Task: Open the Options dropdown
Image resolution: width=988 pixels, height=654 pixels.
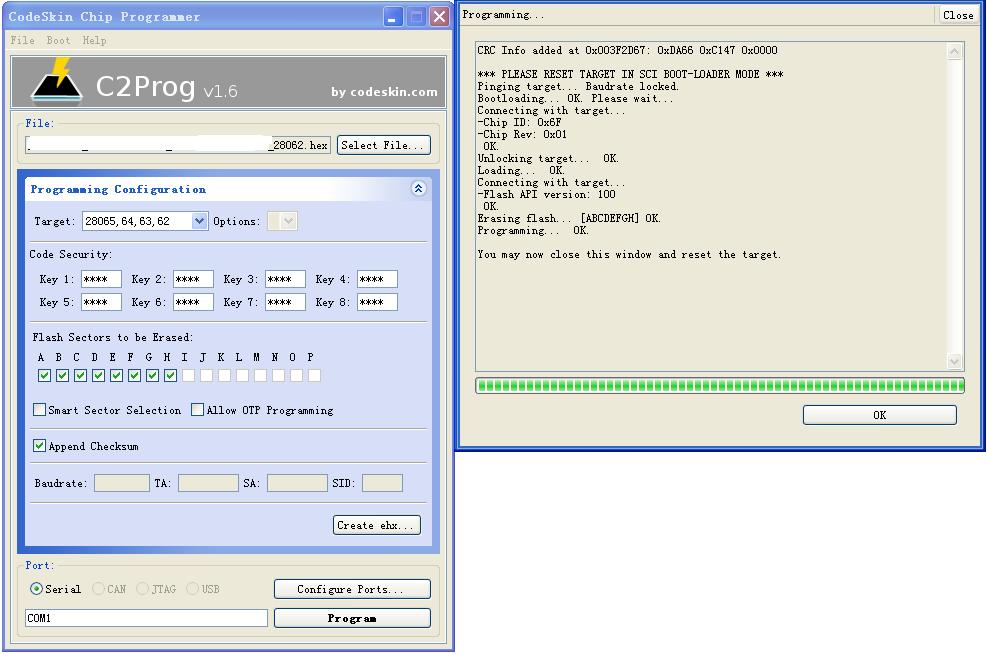Action: 289,221
